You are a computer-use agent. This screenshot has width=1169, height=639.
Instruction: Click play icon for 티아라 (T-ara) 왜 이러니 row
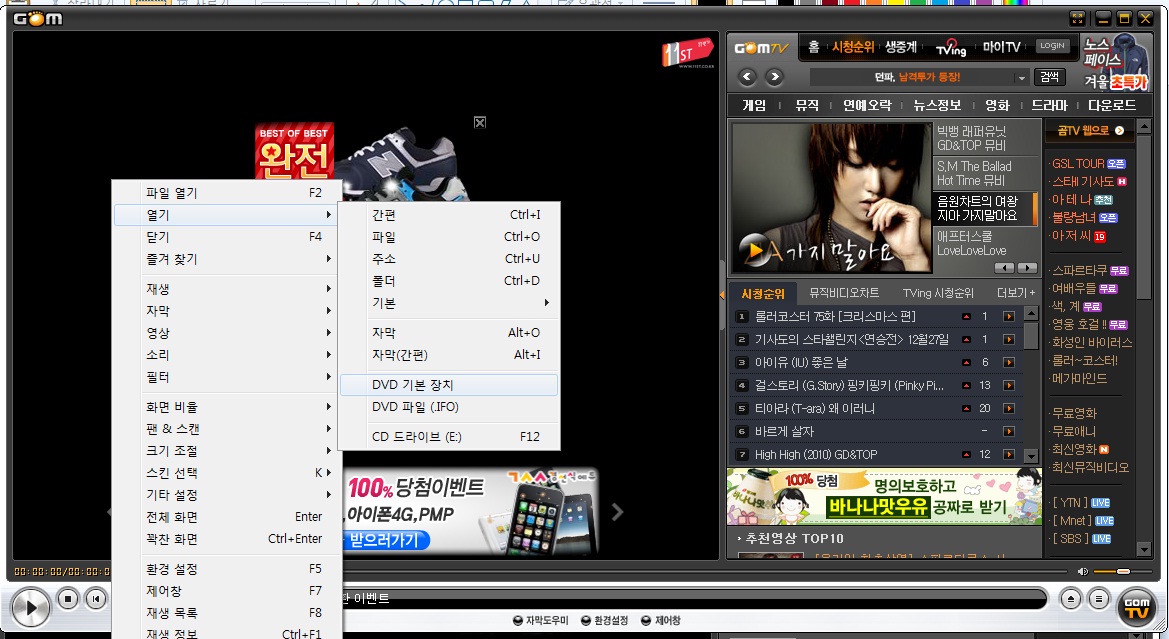coord(1009,409)
